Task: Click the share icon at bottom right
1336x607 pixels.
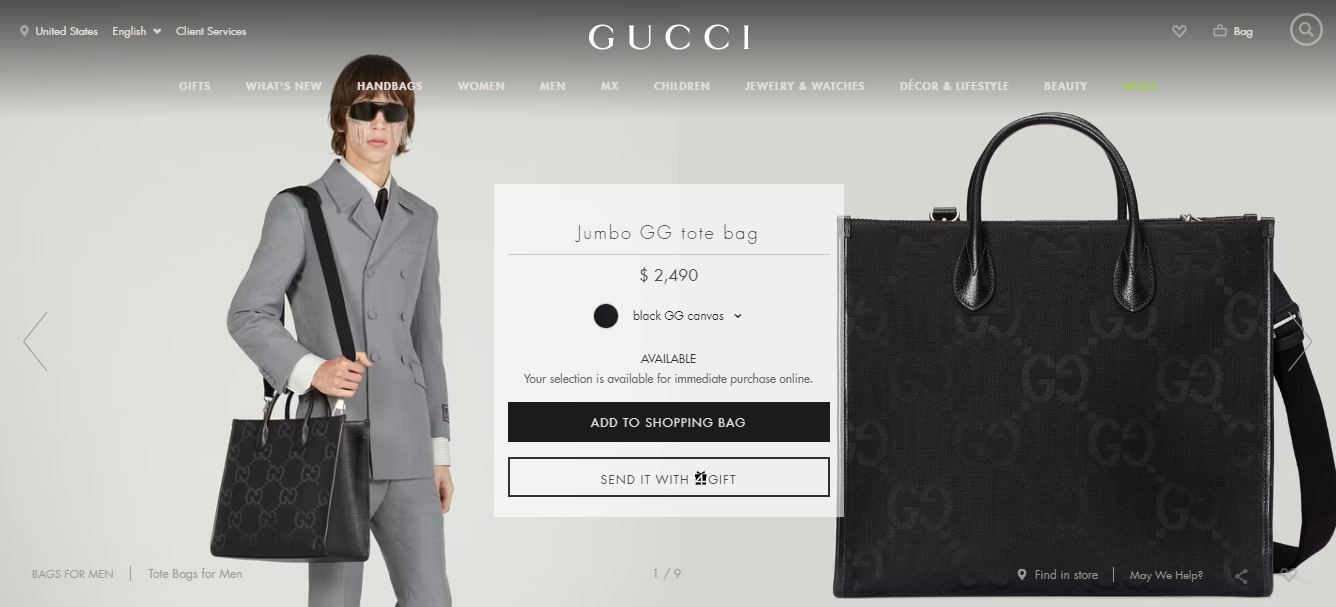Action: pyautogui.click(x=1241, y=575)
